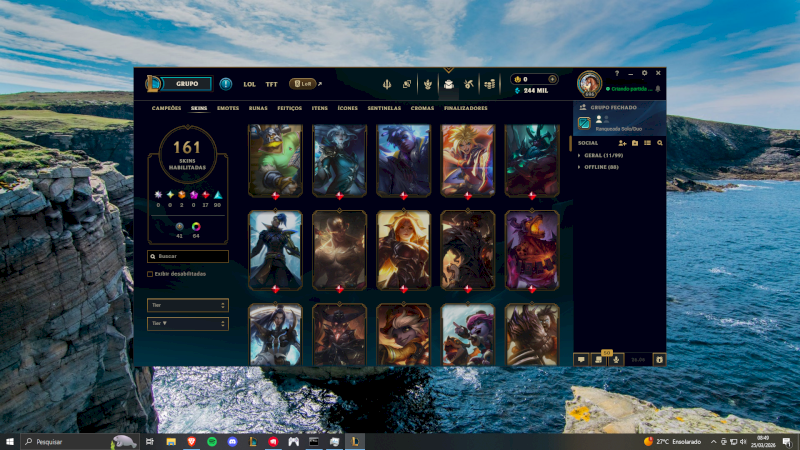Show hidden system tray icons
Viewport: 800px width, 450px height.
click(713, 441)
